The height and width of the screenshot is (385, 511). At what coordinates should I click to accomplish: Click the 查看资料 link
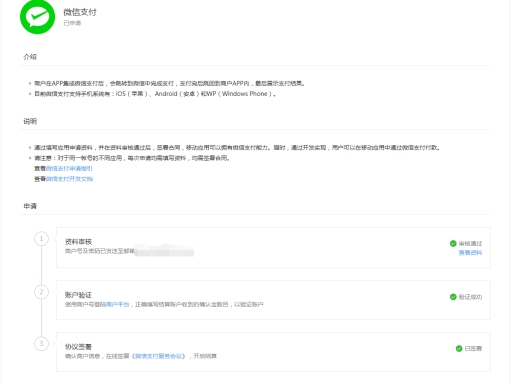[x=470, y=253]
